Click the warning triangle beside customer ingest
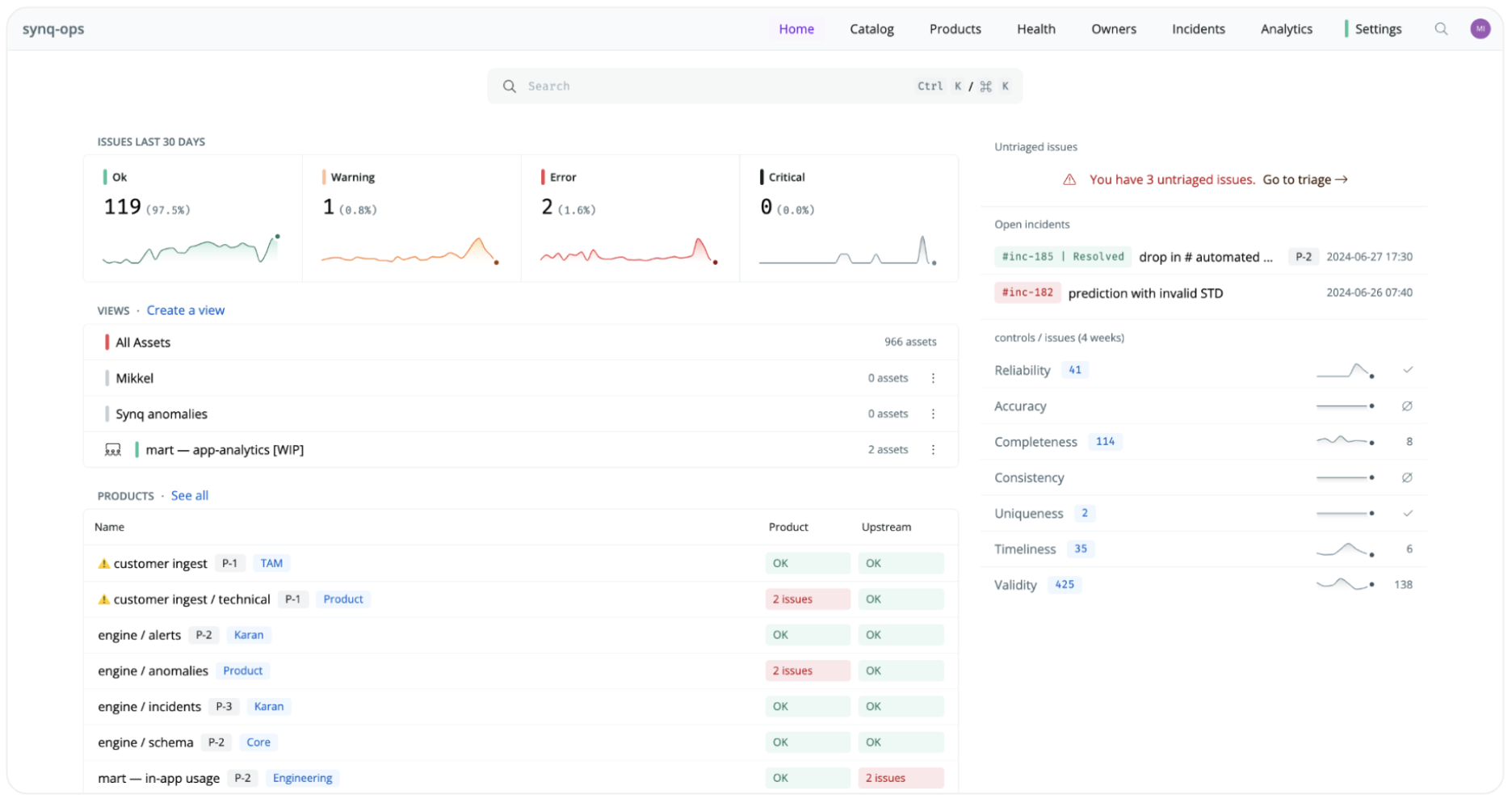Screen dimensions: 1512x803 pyautogui.click(x=104, y=563)
